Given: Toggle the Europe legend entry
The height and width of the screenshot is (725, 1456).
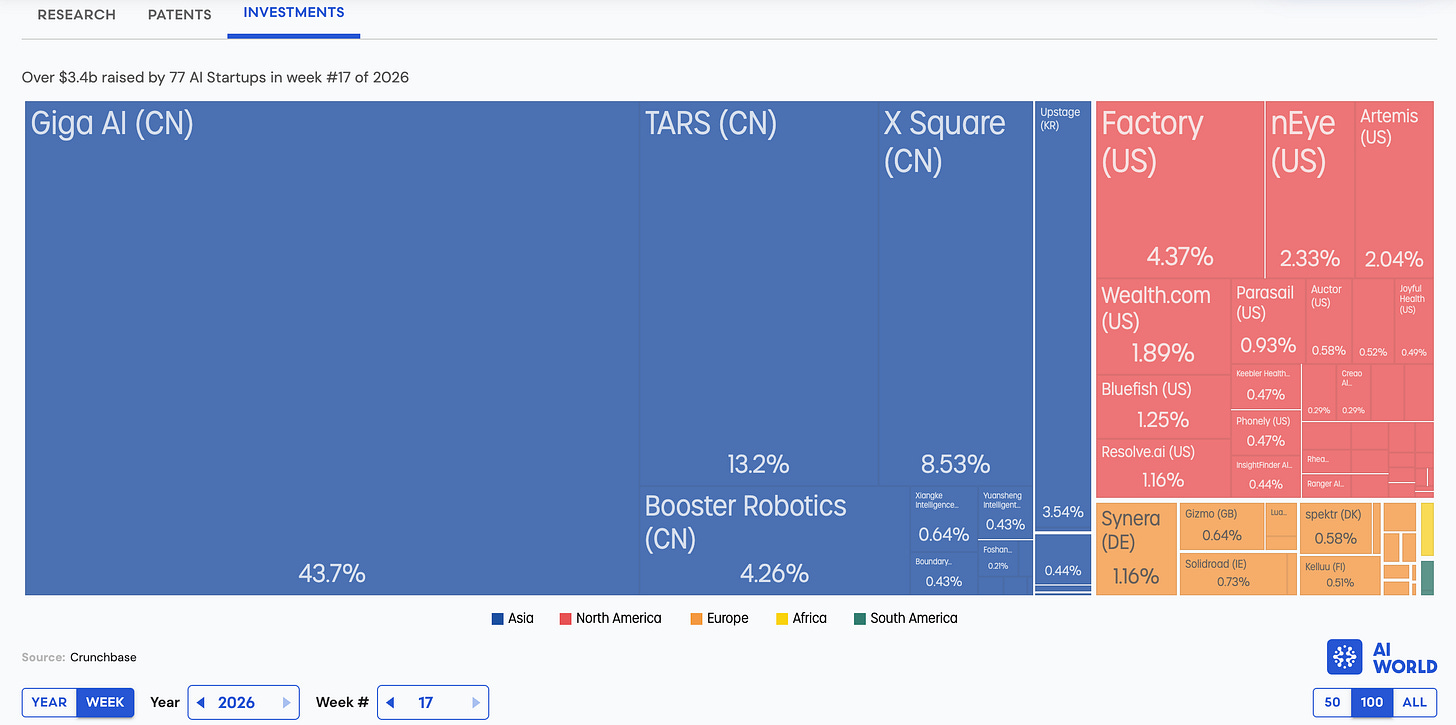Looking at the screenshot, I should 718,618.
